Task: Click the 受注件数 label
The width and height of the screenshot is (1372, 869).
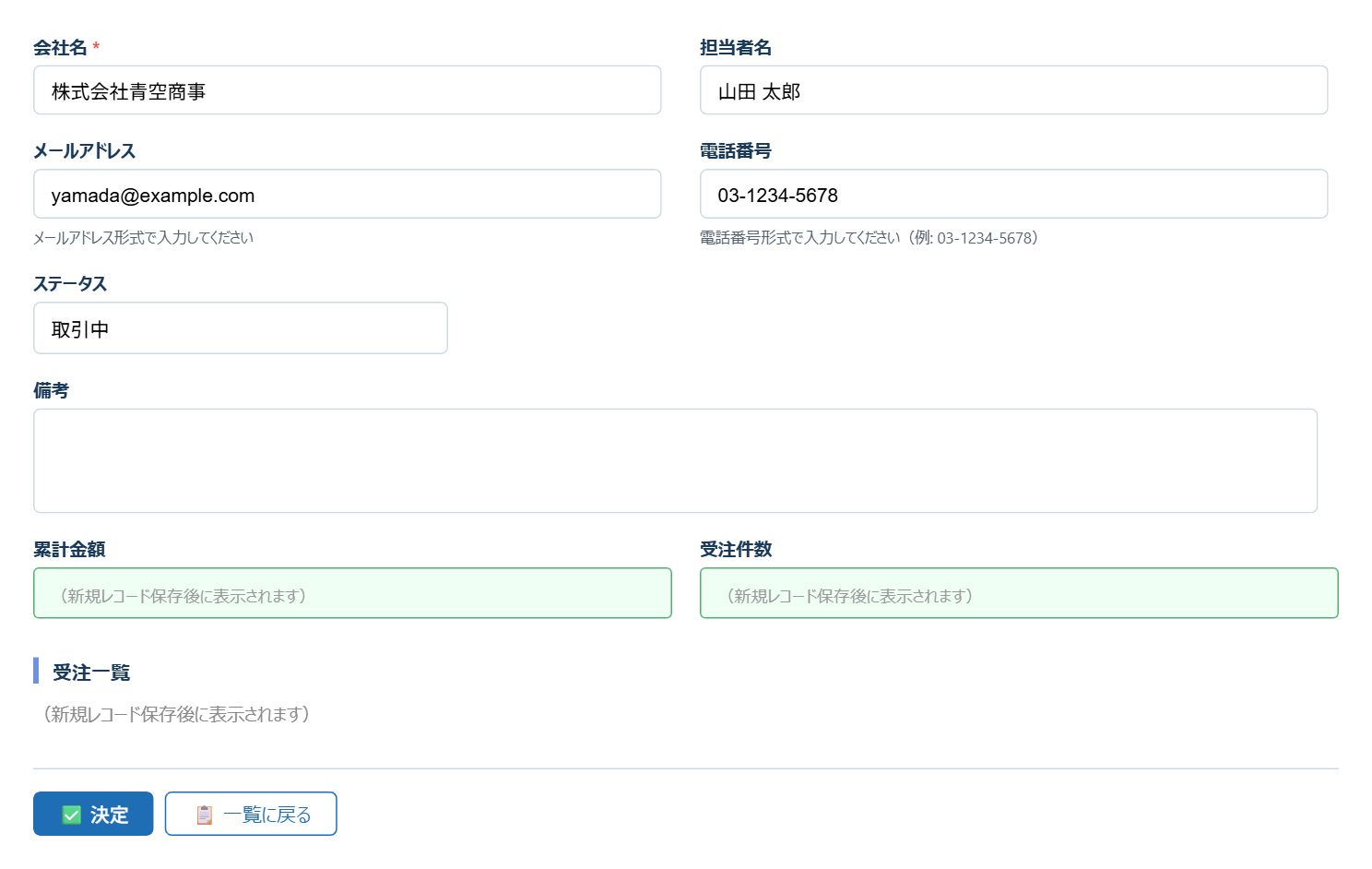Action: (736, 550)
